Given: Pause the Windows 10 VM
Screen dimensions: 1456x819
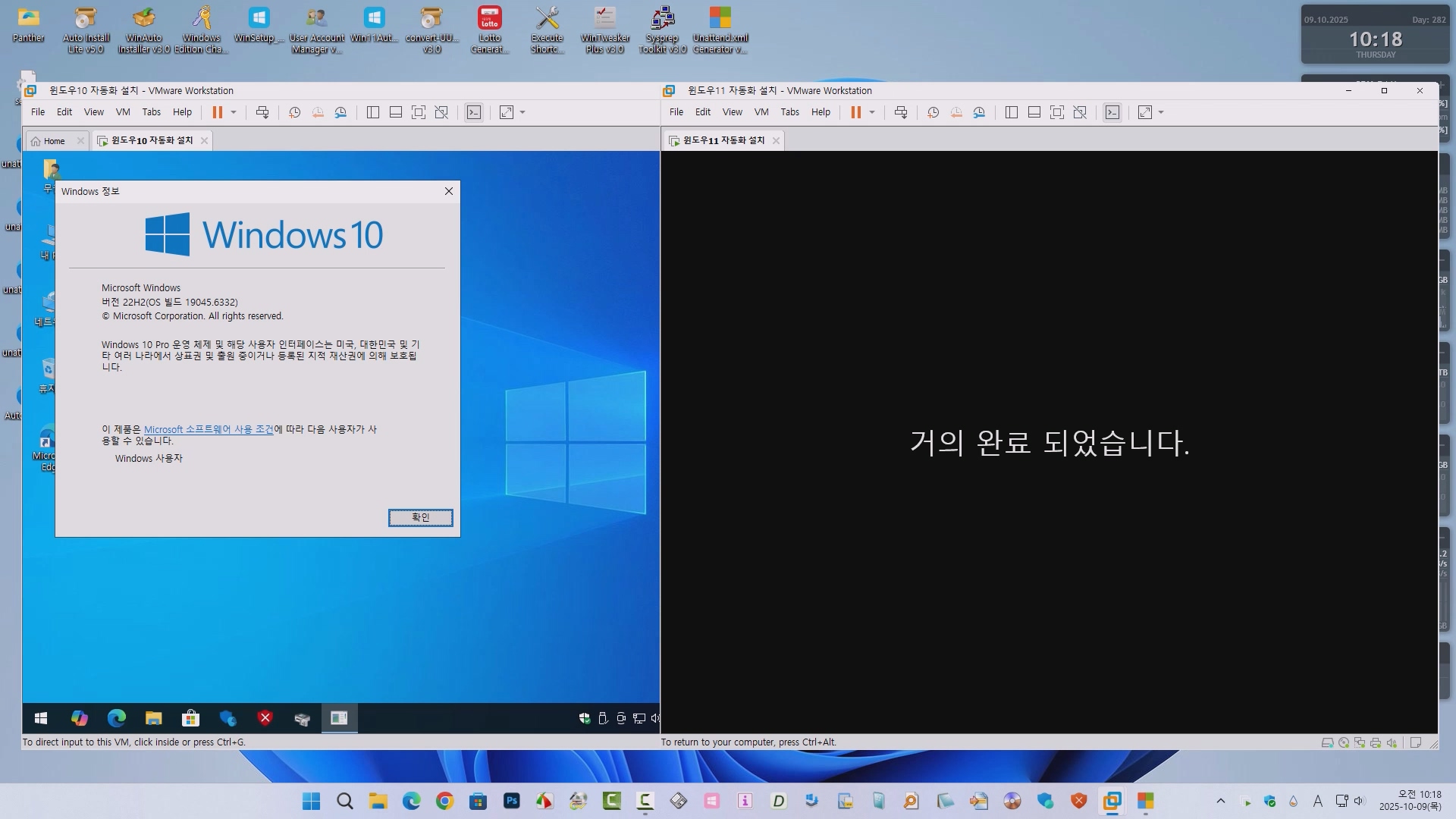Looking at the screenshot, I should point(217,112).
